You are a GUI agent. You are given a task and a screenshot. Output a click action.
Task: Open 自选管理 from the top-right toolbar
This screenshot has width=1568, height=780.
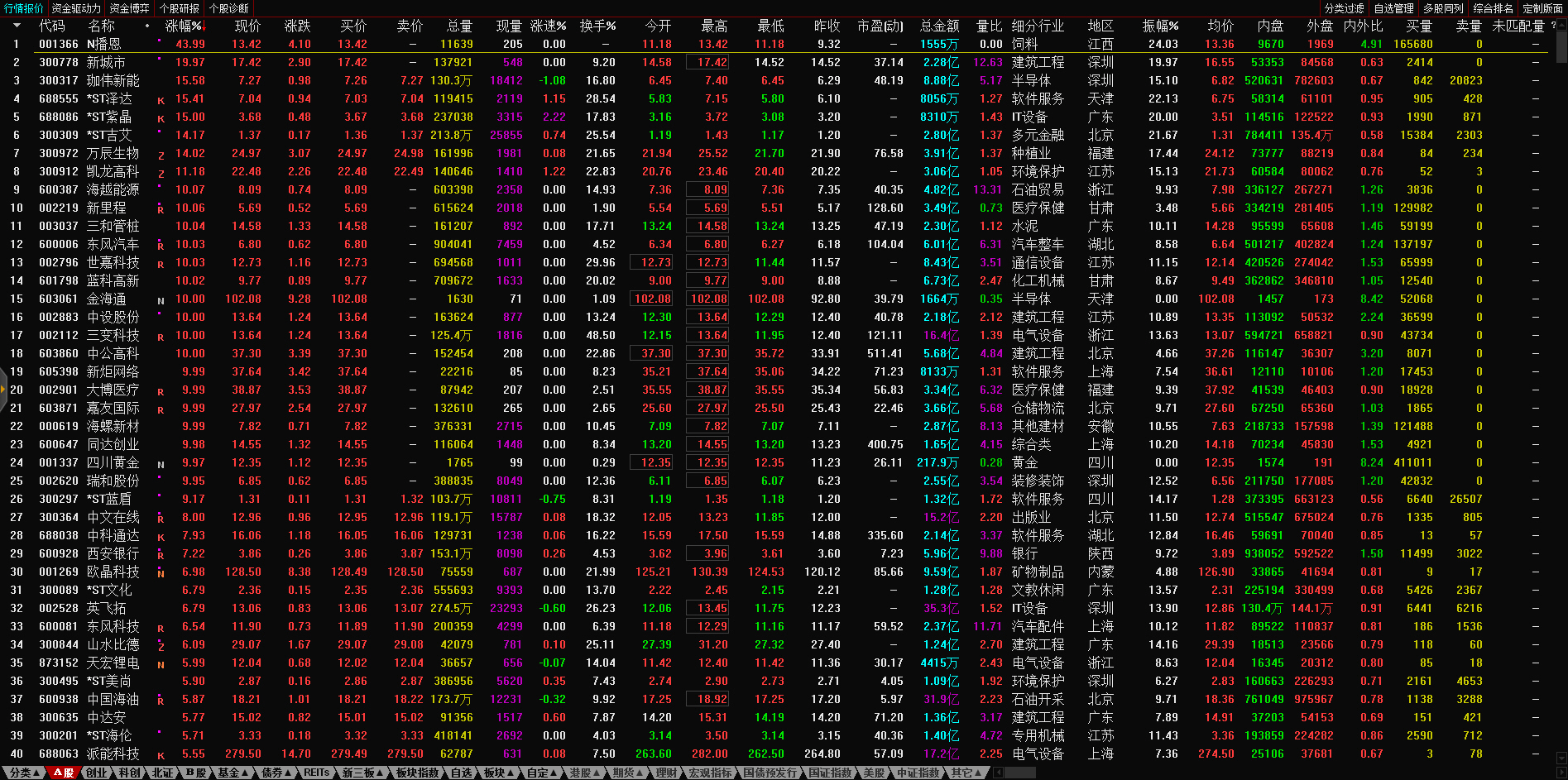(1393, 8)
